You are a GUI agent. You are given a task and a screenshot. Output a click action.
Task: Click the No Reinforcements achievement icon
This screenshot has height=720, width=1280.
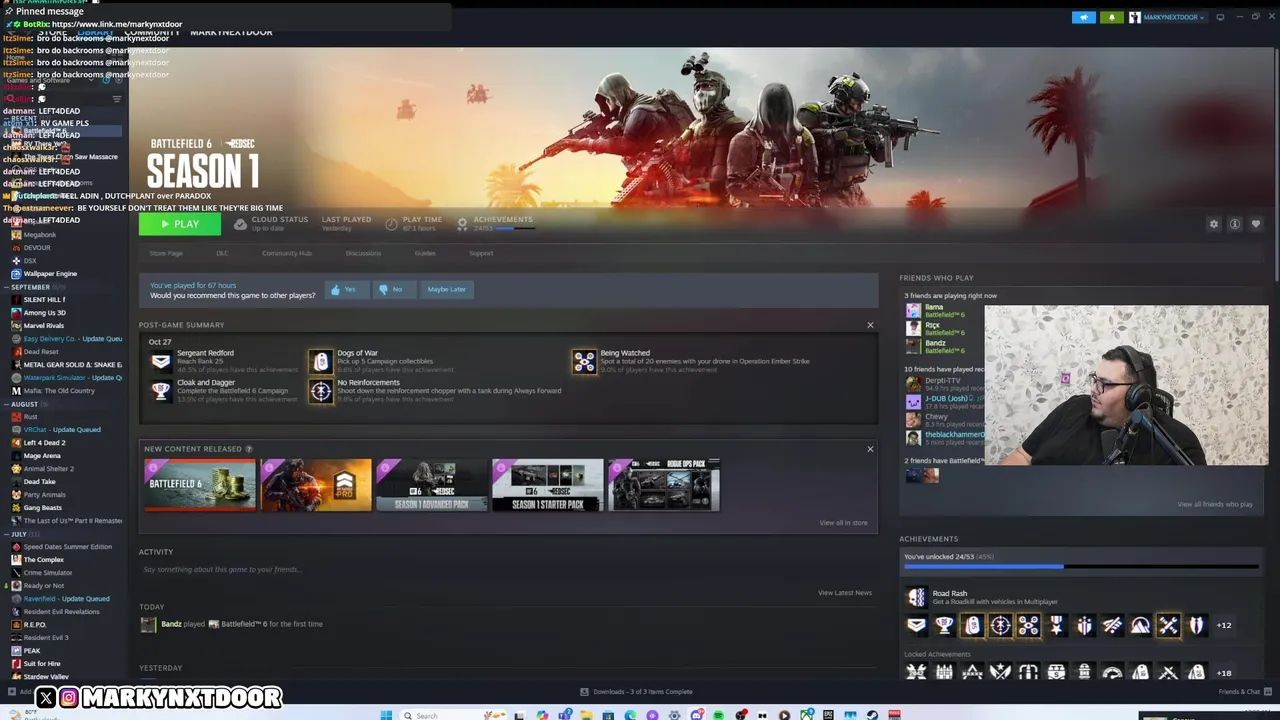point(320,391)
